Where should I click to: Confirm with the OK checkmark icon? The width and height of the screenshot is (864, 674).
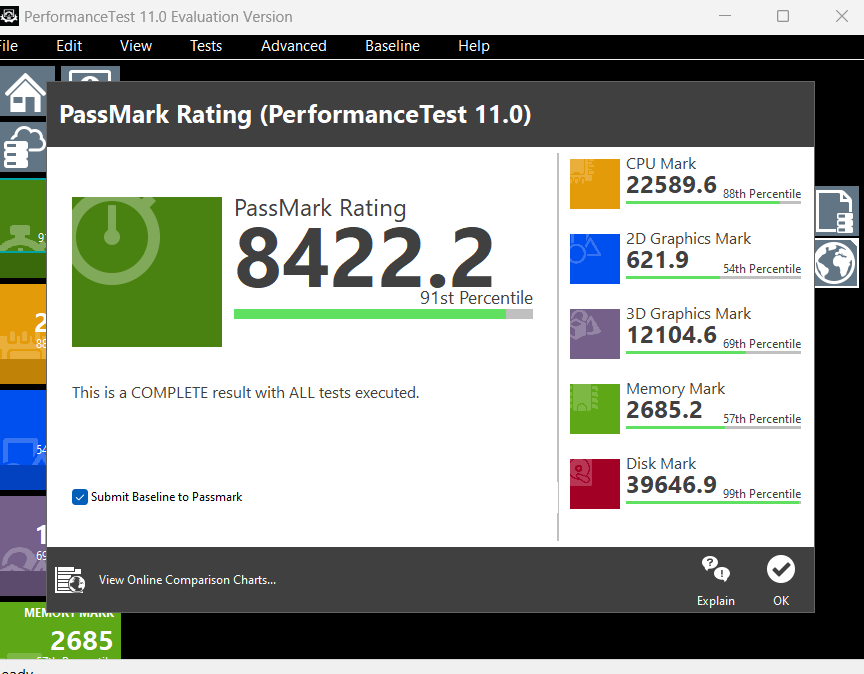click(781, 569)
